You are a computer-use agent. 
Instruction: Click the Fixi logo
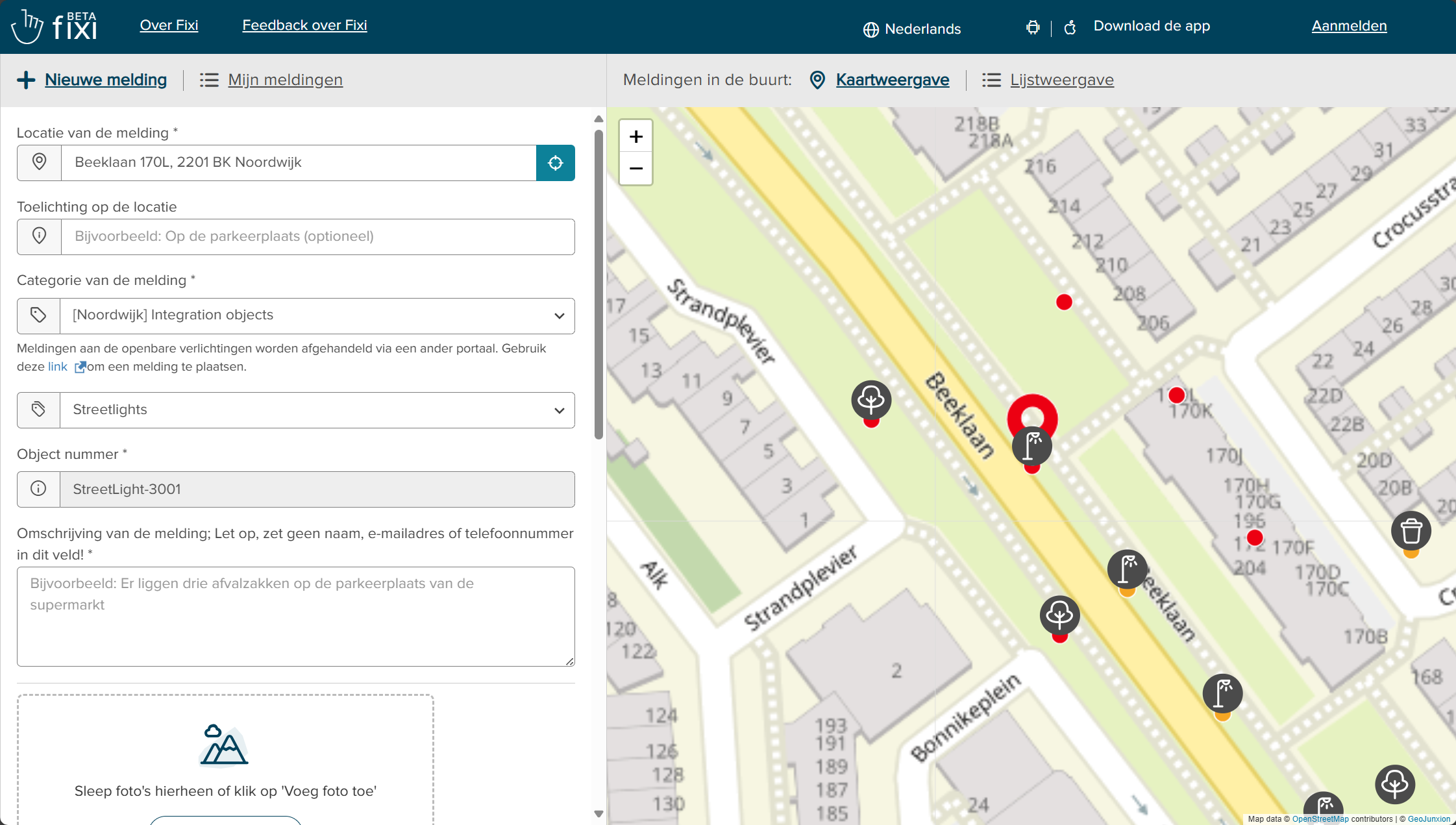[x=55, y=27]
